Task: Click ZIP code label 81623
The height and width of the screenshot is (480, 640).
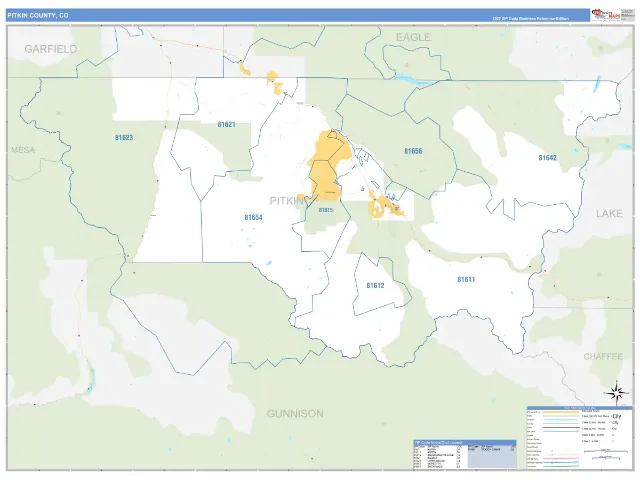Action: 124,138
